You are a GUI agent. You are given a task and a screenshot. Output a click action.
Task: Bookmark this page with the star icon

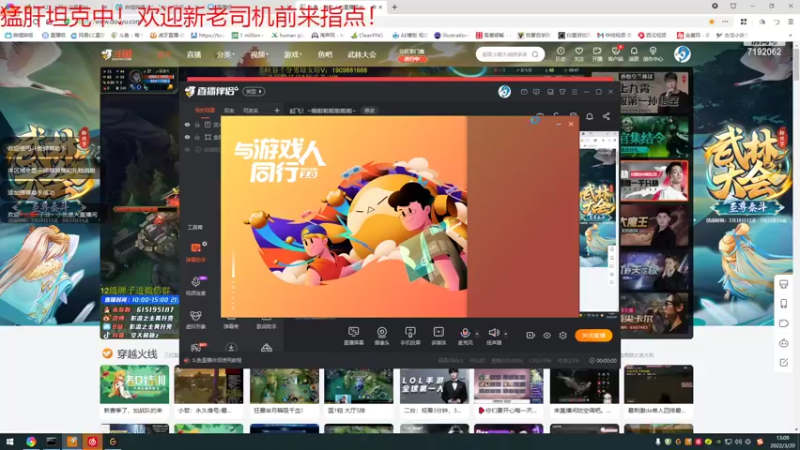pyautogui.click(x=711, y=22)
